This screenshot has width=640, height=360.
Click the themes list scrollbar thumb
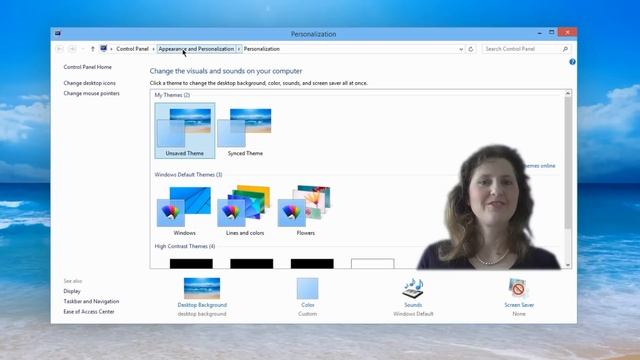[568, 163]
